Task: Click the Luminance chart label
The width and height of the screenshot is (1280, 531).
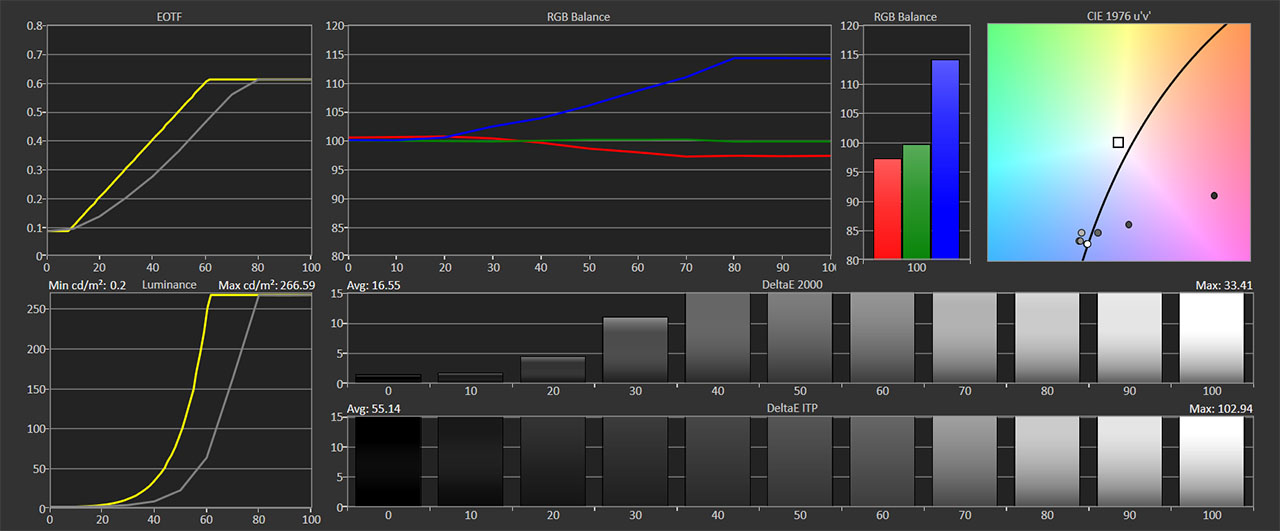Action: (169, 286)
